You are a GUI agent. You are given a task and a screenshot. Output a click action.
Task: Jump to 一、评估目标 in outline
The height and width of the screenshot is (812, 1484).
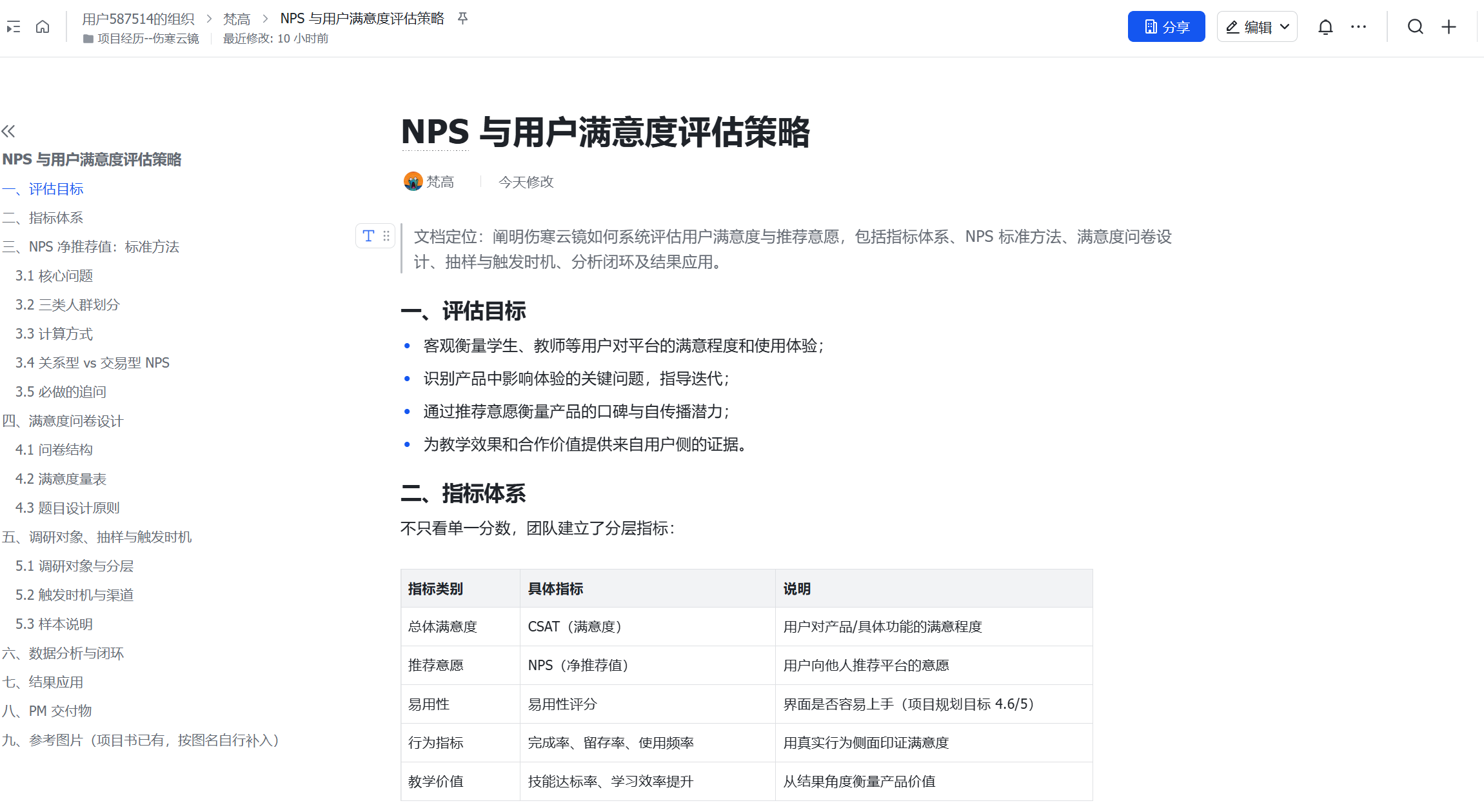pyautogui.click(x=43, y=189)
